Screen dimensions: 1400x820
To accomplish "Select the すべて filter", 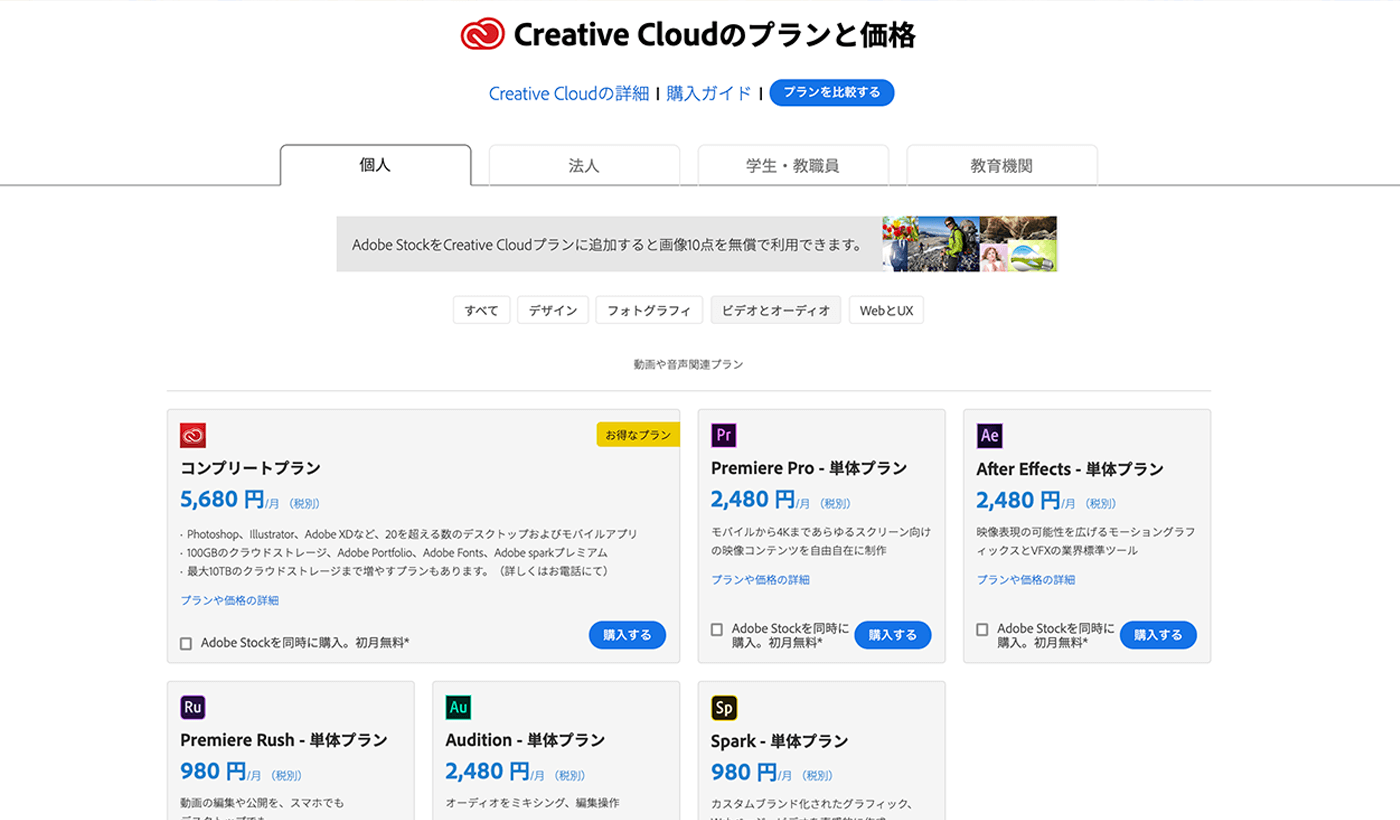I will (482, 310).
